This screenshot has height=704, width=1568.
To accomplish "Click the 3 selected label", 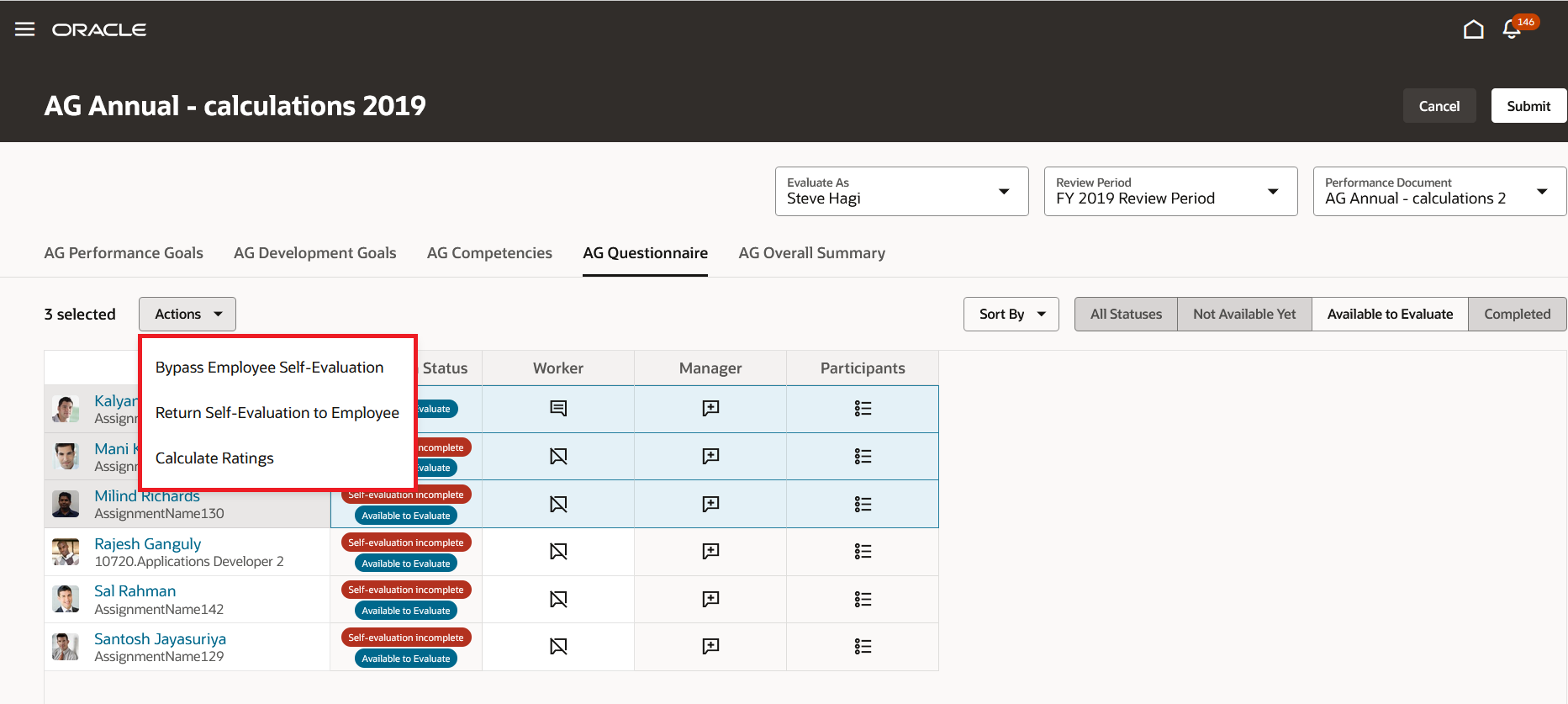I will [x=80, y=314].
